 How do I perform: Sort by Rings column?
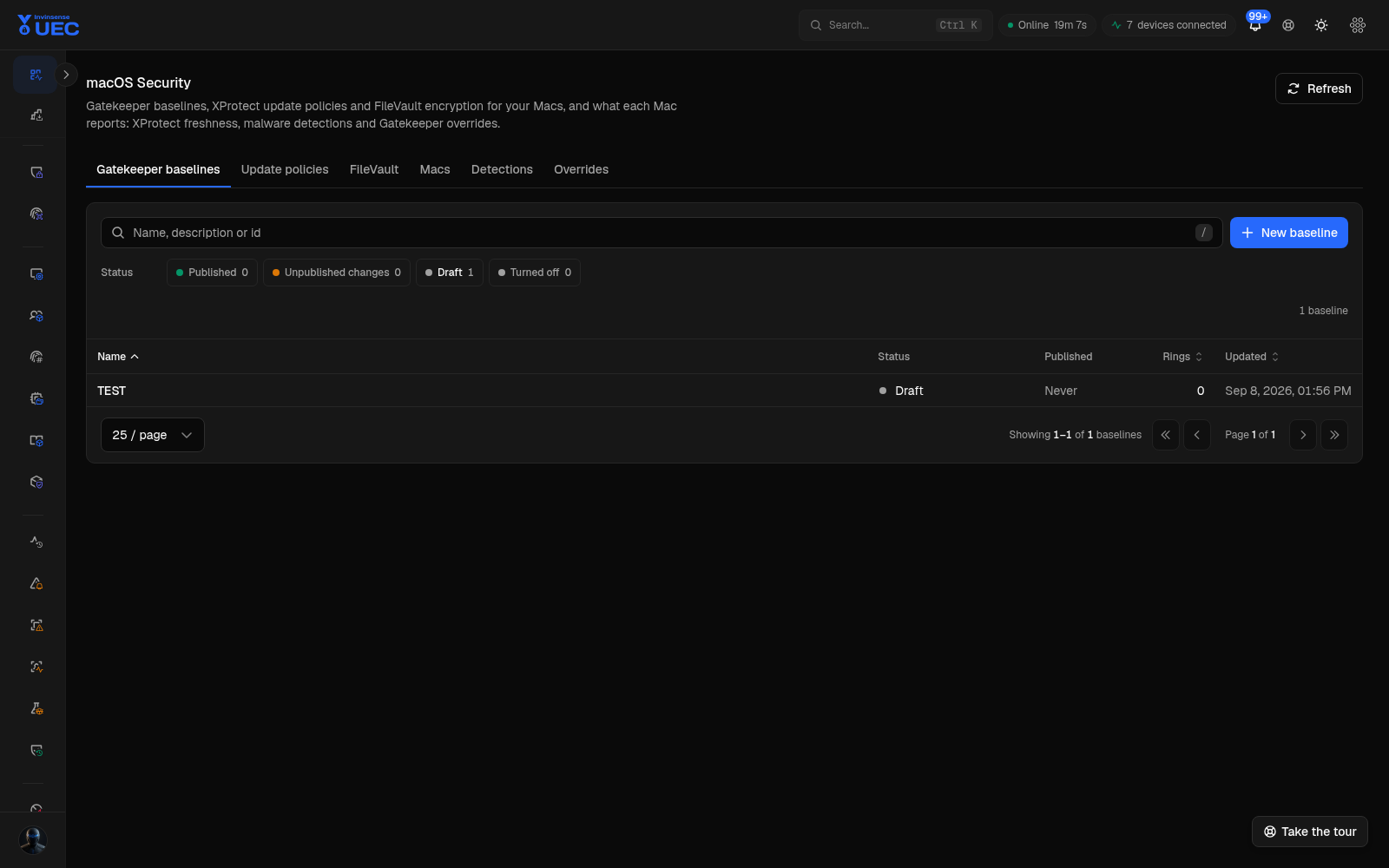pos(1182,357)
